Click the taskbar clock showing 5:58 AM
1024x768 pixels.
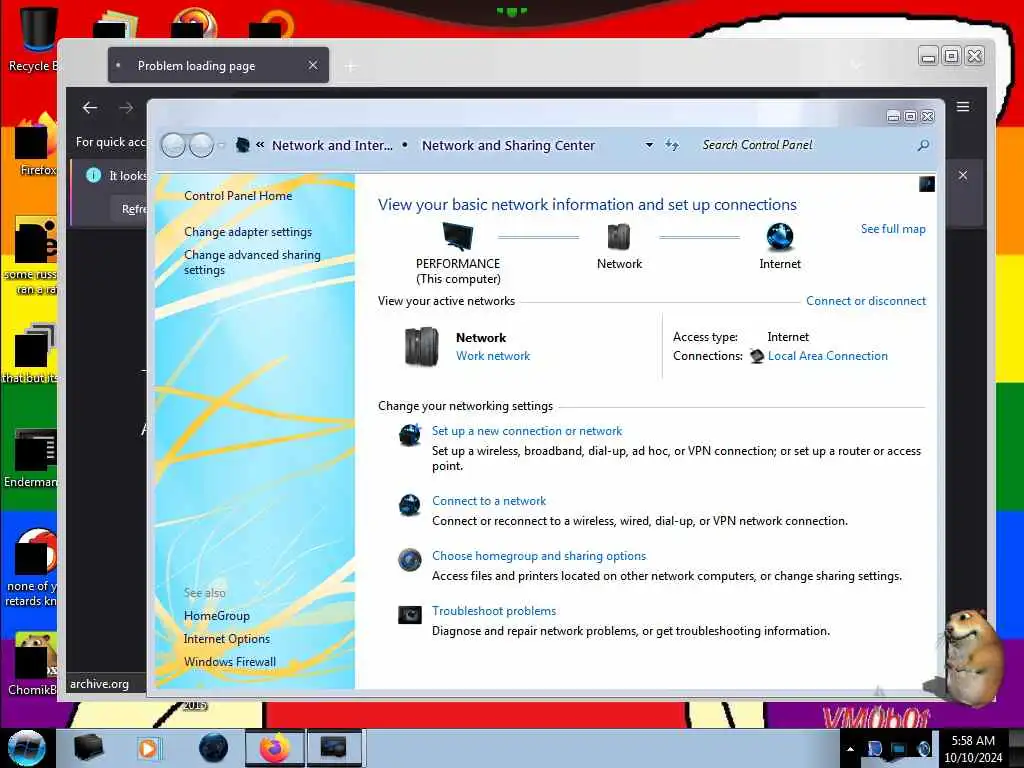(972, 748)
